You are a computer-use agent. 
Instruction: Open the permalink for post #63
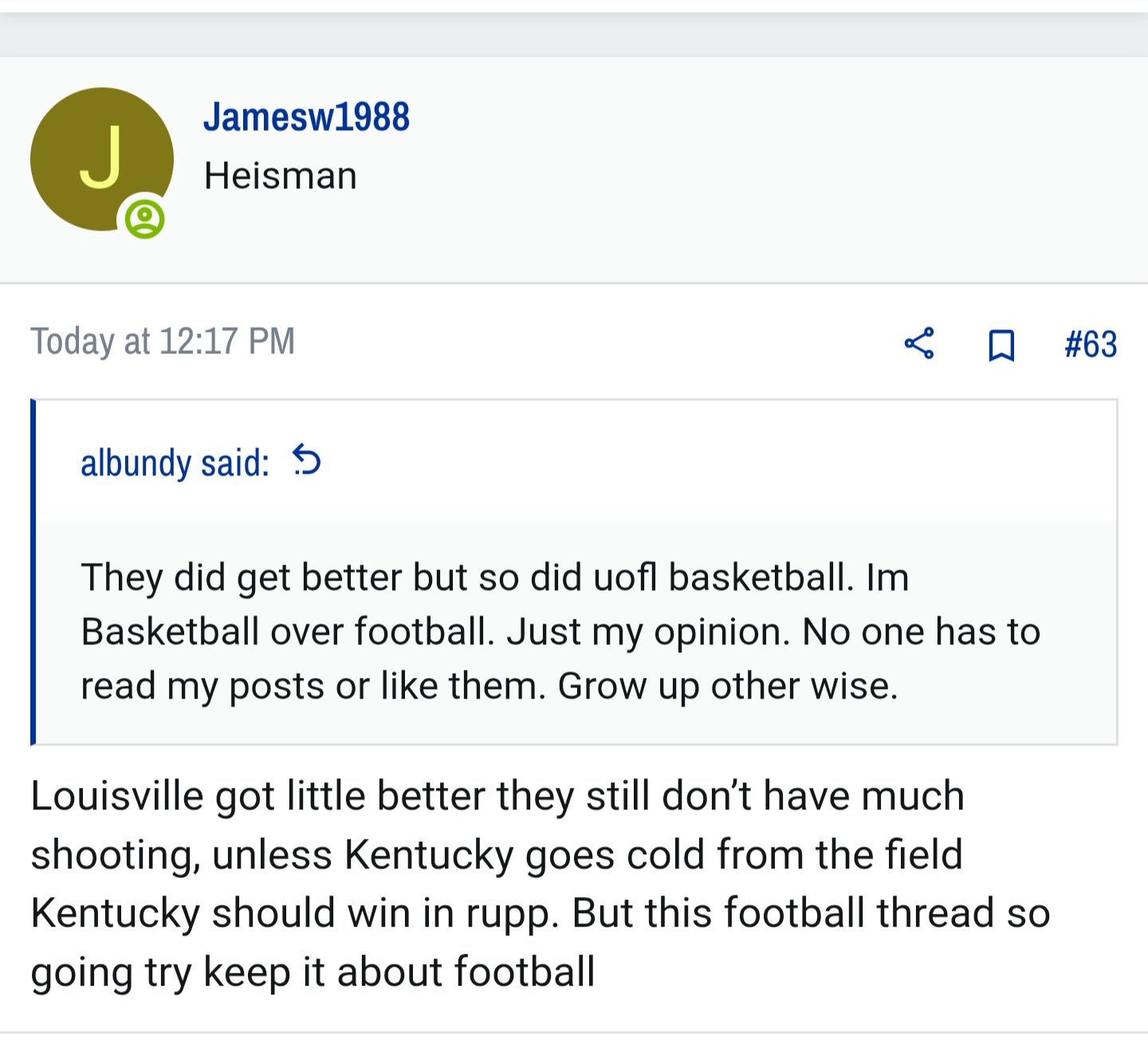point(1091,344)
